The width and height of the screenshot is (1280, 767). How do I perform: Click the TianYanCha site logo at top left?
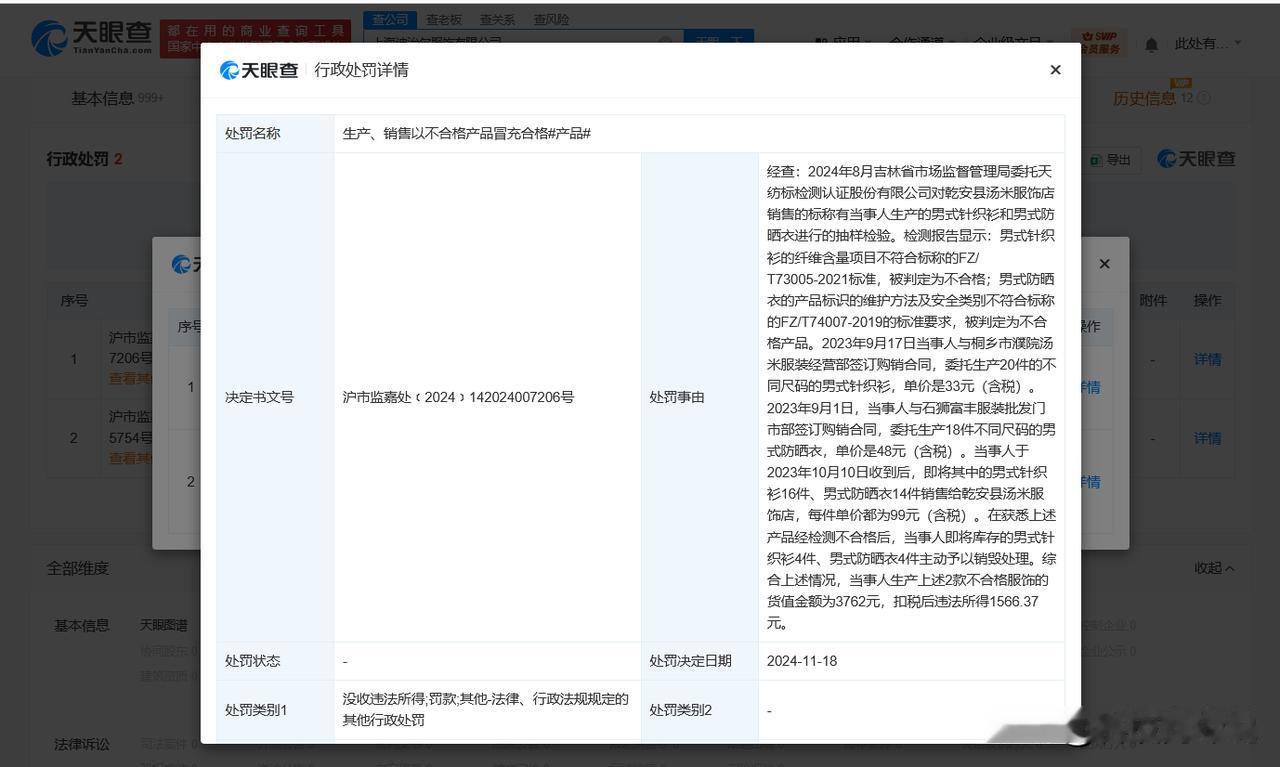tap(92, 38)
